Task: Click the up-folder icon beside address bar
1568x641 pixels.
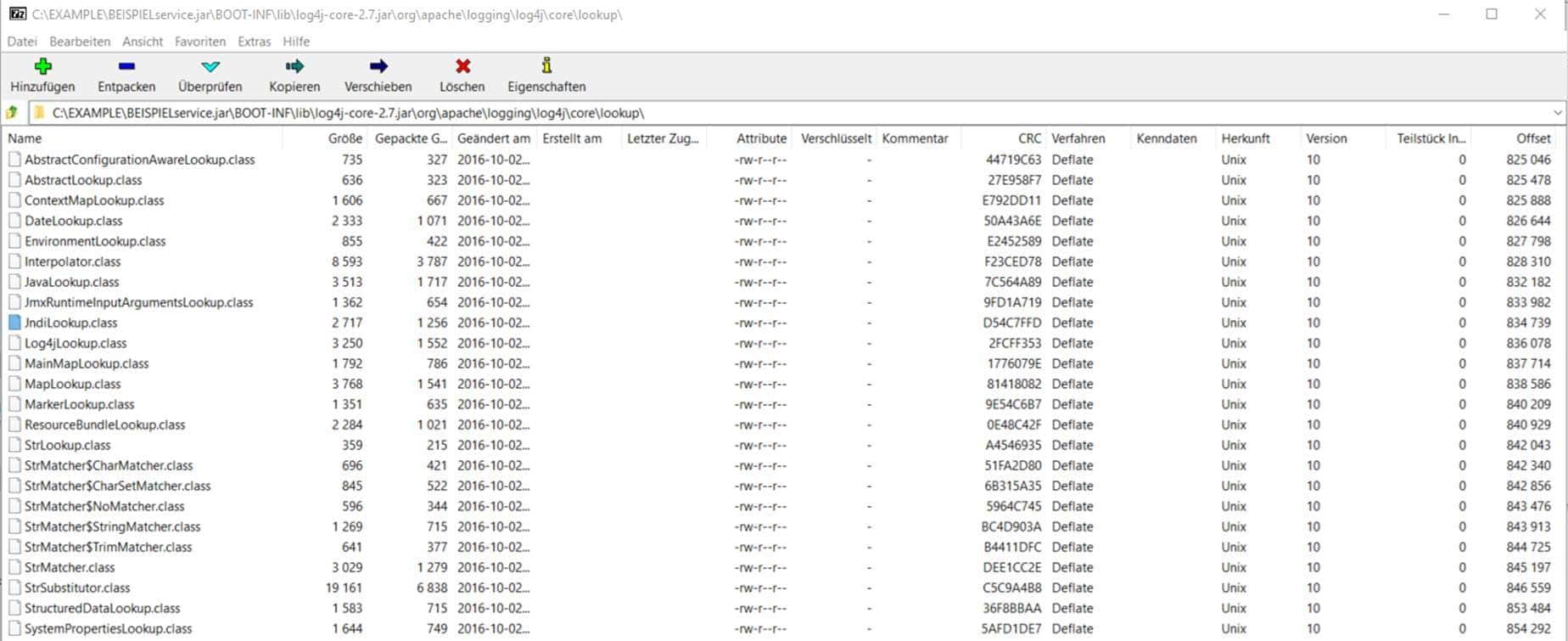Action: click(12, 113)
